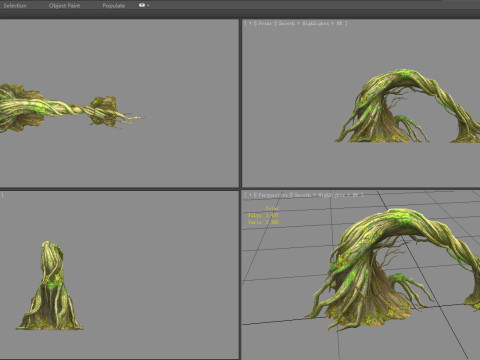Click the Perspective viewport name label
This screenshot has width=480, height=360.
pos(273,195)
